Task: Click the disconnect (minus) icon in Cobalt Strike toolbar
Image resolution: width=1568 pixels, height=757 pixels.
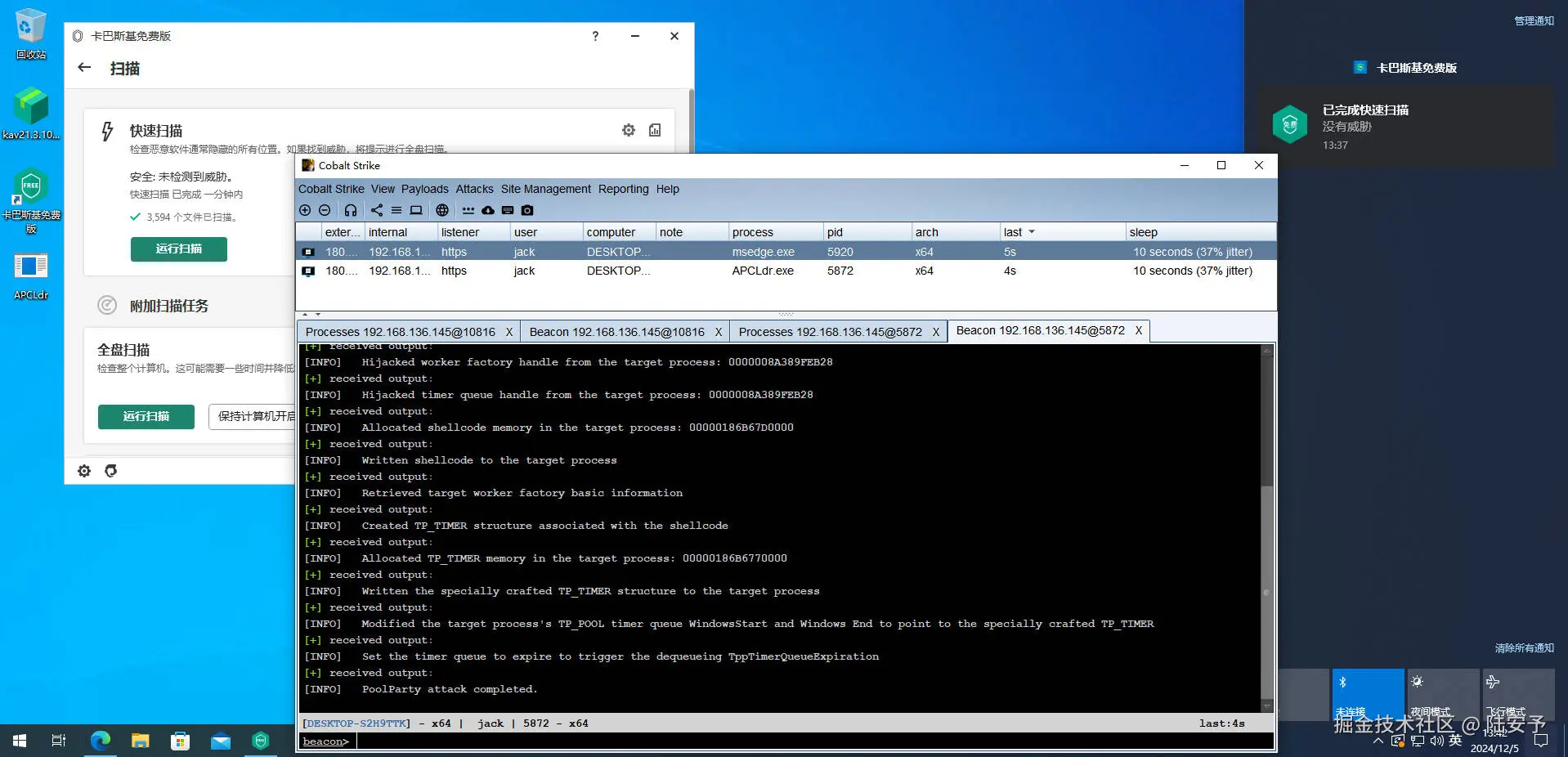Action: (x=325, y=210)
